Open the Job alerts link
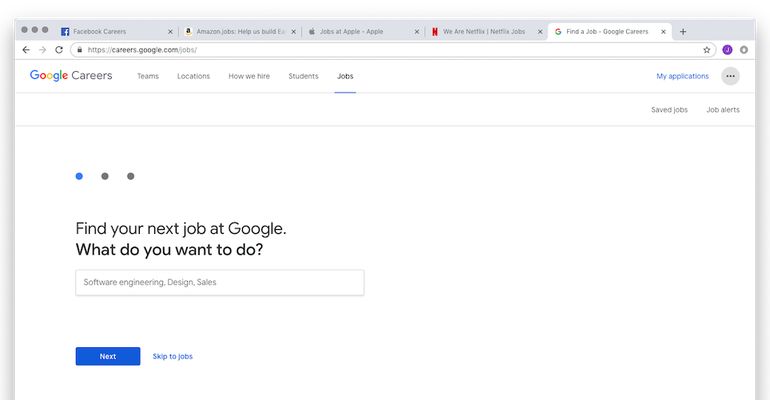 coord(723,109)
